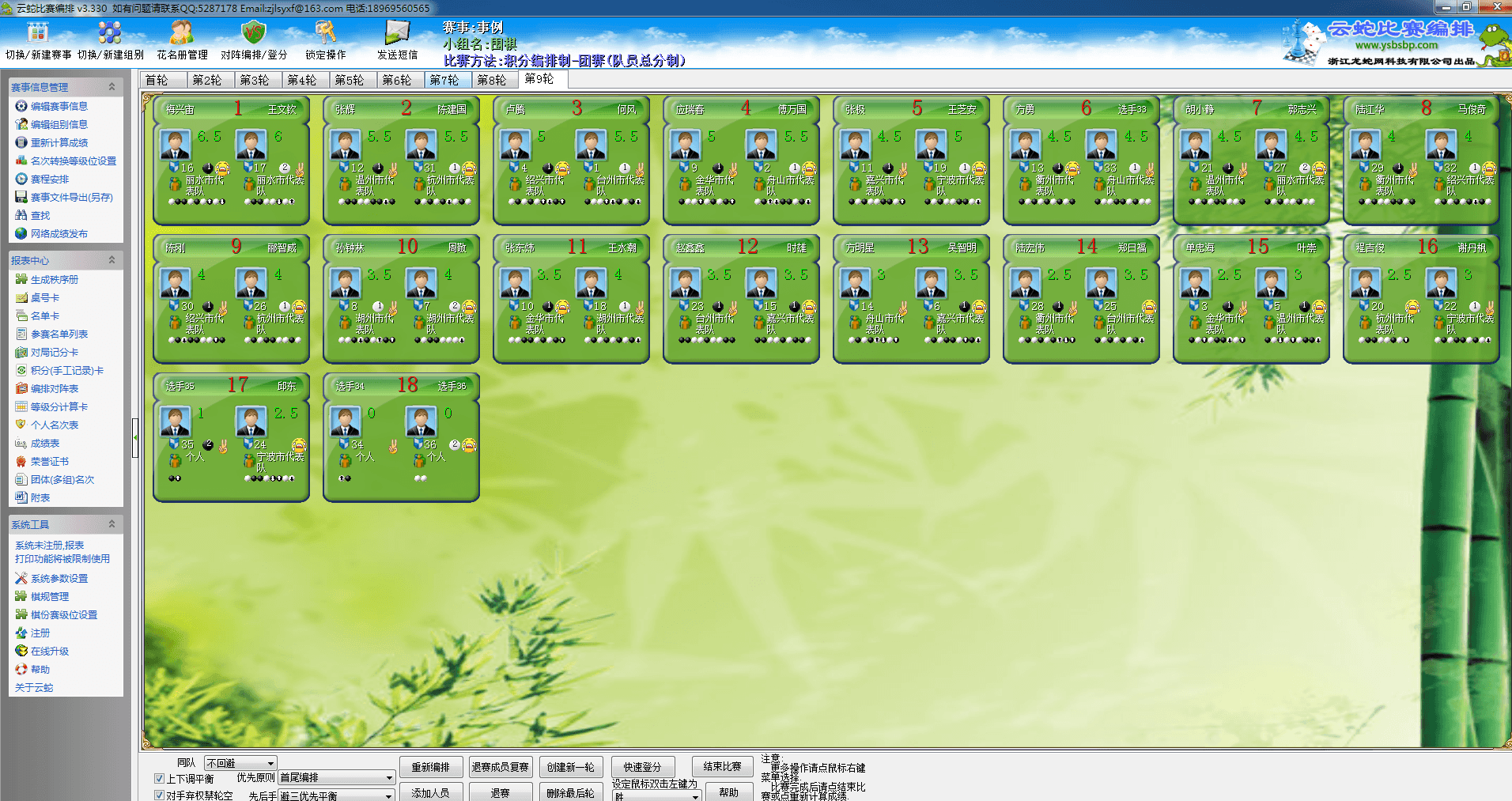Click the 重新编排 button

click(430, 767)
